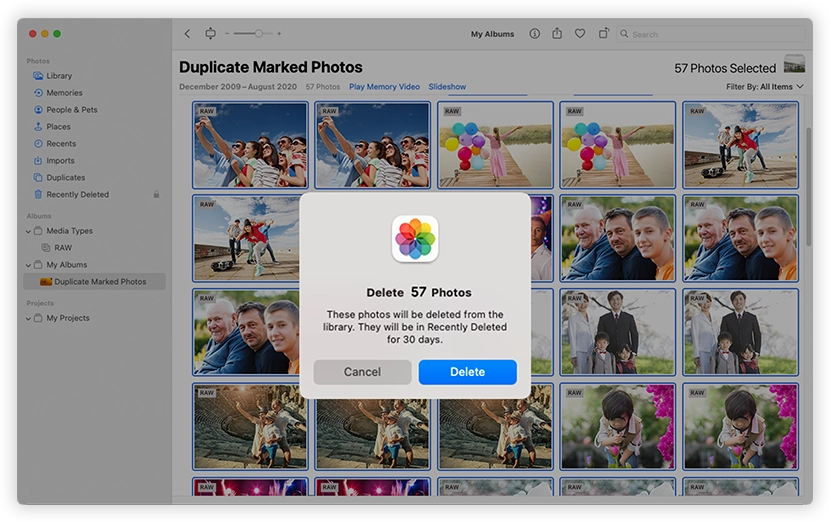Click the My Projects folder icon
831x522 pixels.
pos(38,318)
